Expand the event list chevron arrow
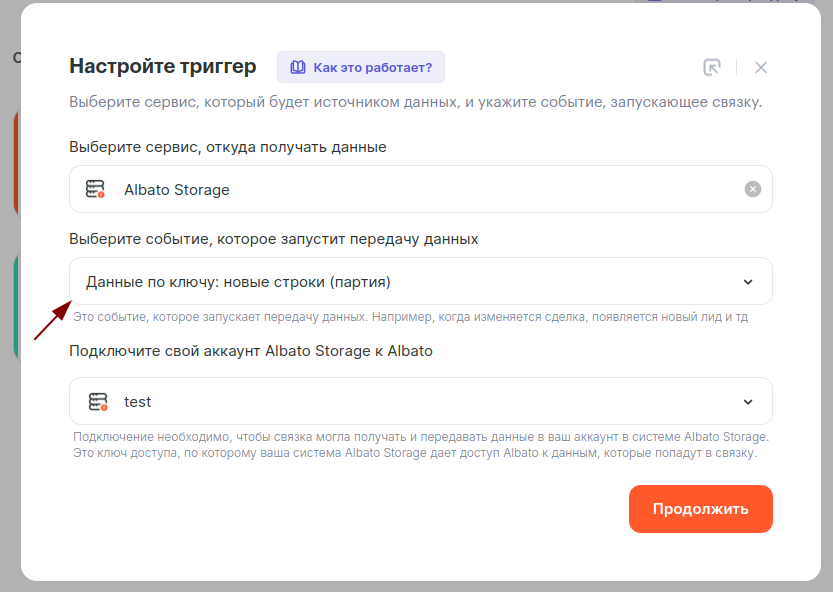 [x=748, y=282]
